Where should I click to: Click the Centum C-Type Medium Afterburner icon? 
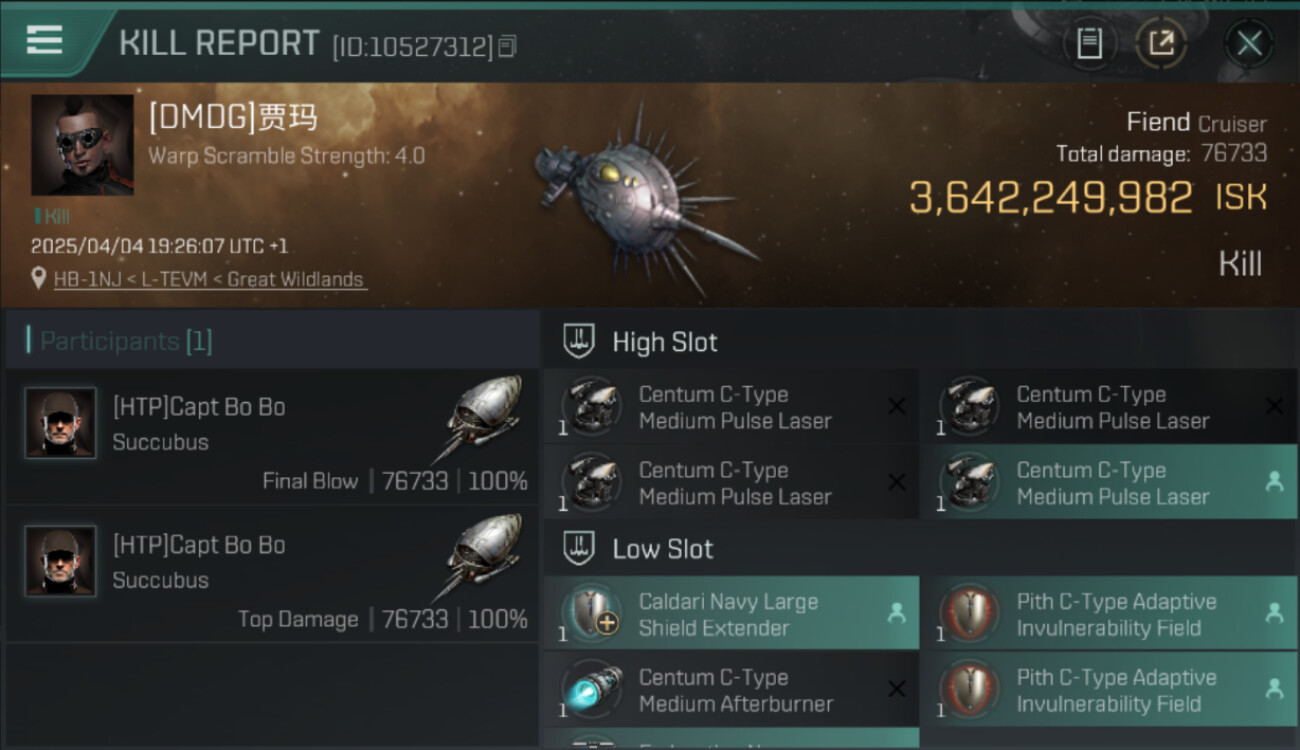591,689
